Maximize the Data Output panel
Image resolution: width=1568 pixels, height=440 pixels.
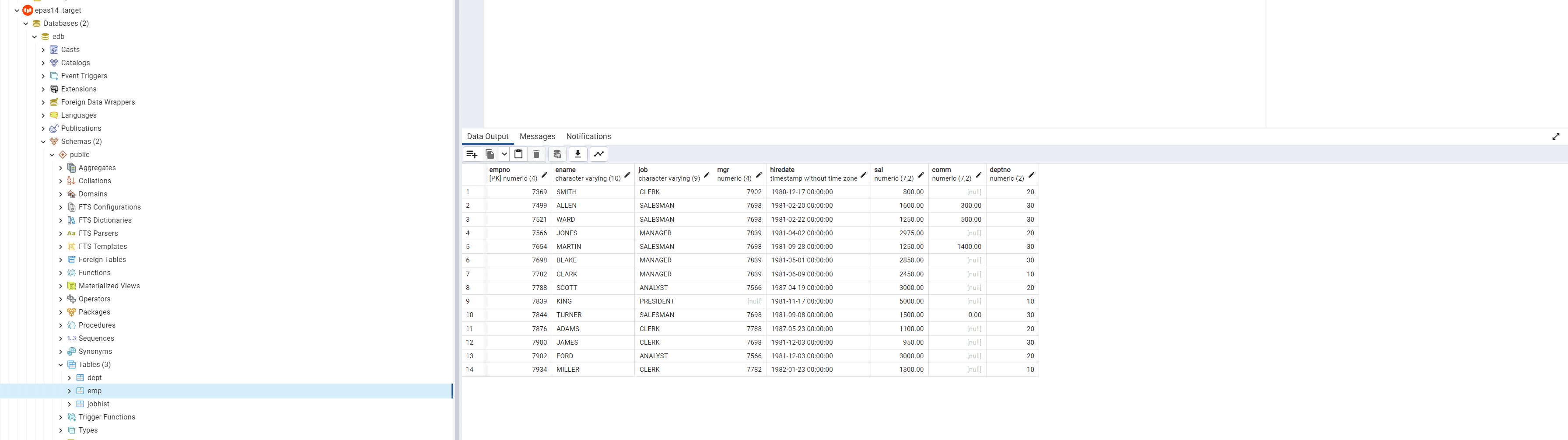(1556, 136)
